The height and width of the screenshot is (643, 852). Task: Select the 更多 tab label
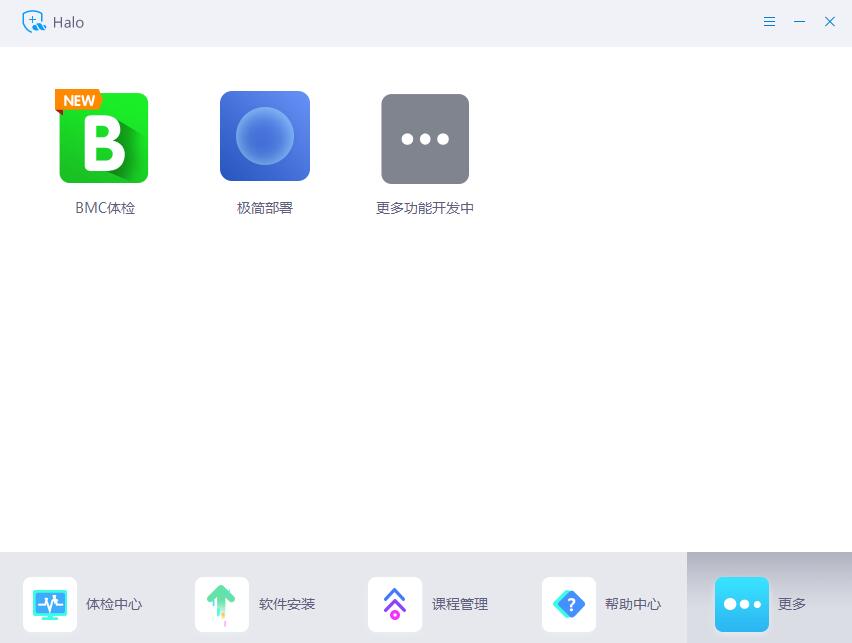point(792,604)
